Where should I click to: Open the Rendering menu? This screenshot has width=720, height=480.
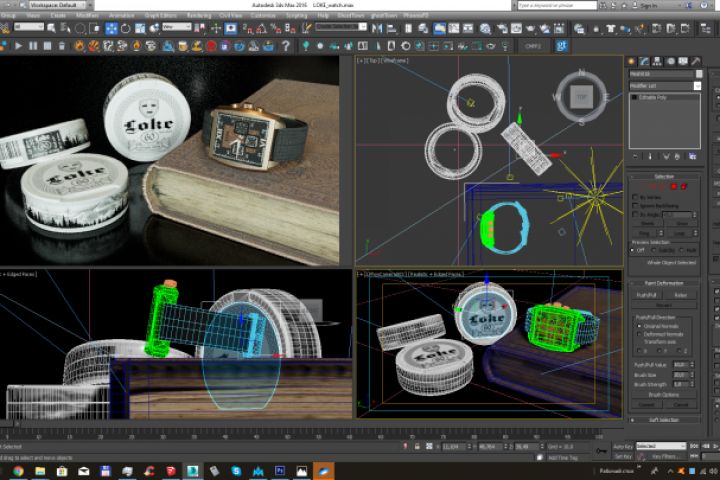[x=197, y=17]
